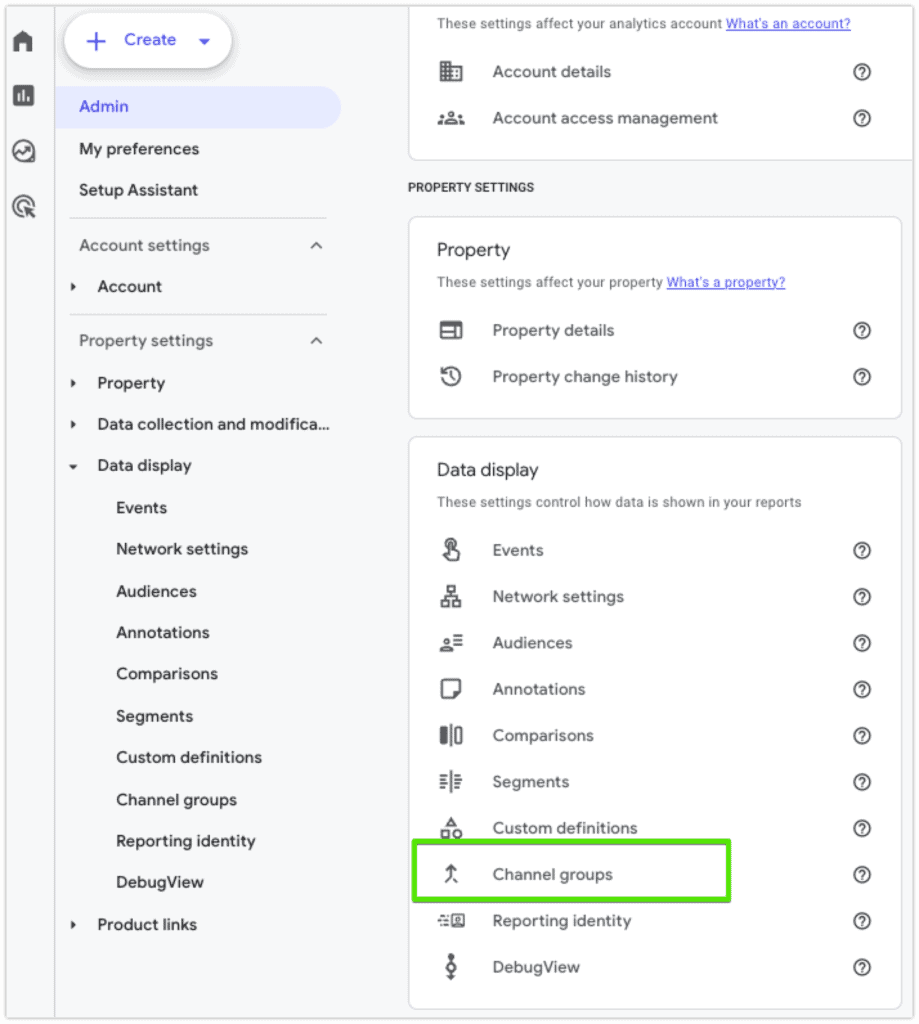
Task: Select the Segments icon
Action: (x=451, y=781)
